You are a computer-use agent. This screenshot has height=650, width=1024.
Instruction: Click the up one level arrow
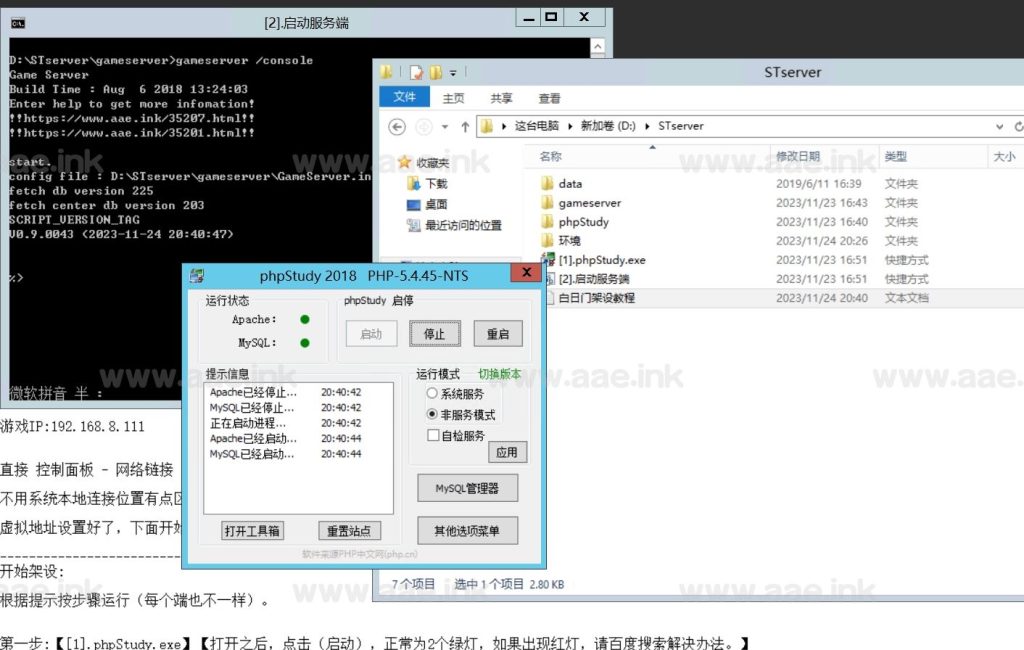(465, 127)
